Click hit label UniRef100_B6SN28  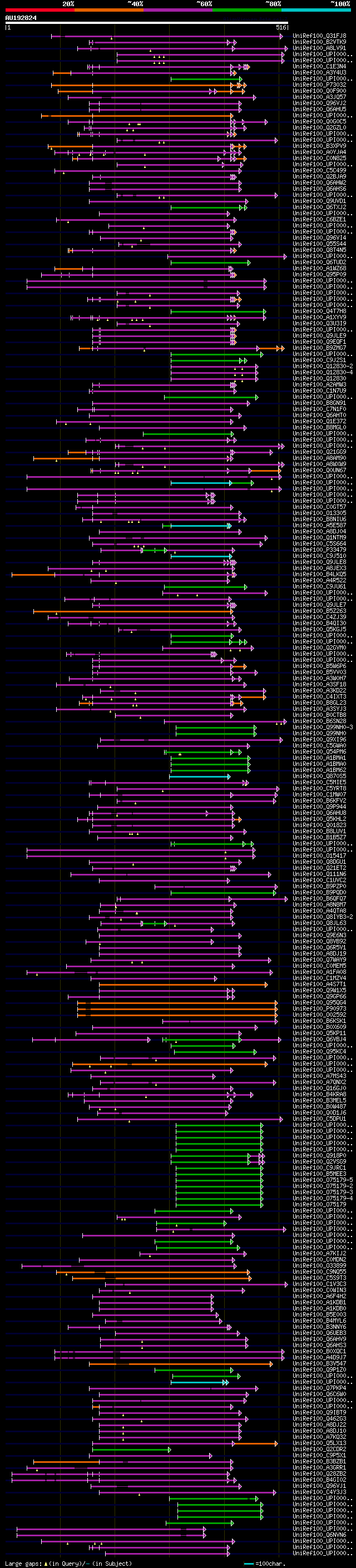point(319,721)
